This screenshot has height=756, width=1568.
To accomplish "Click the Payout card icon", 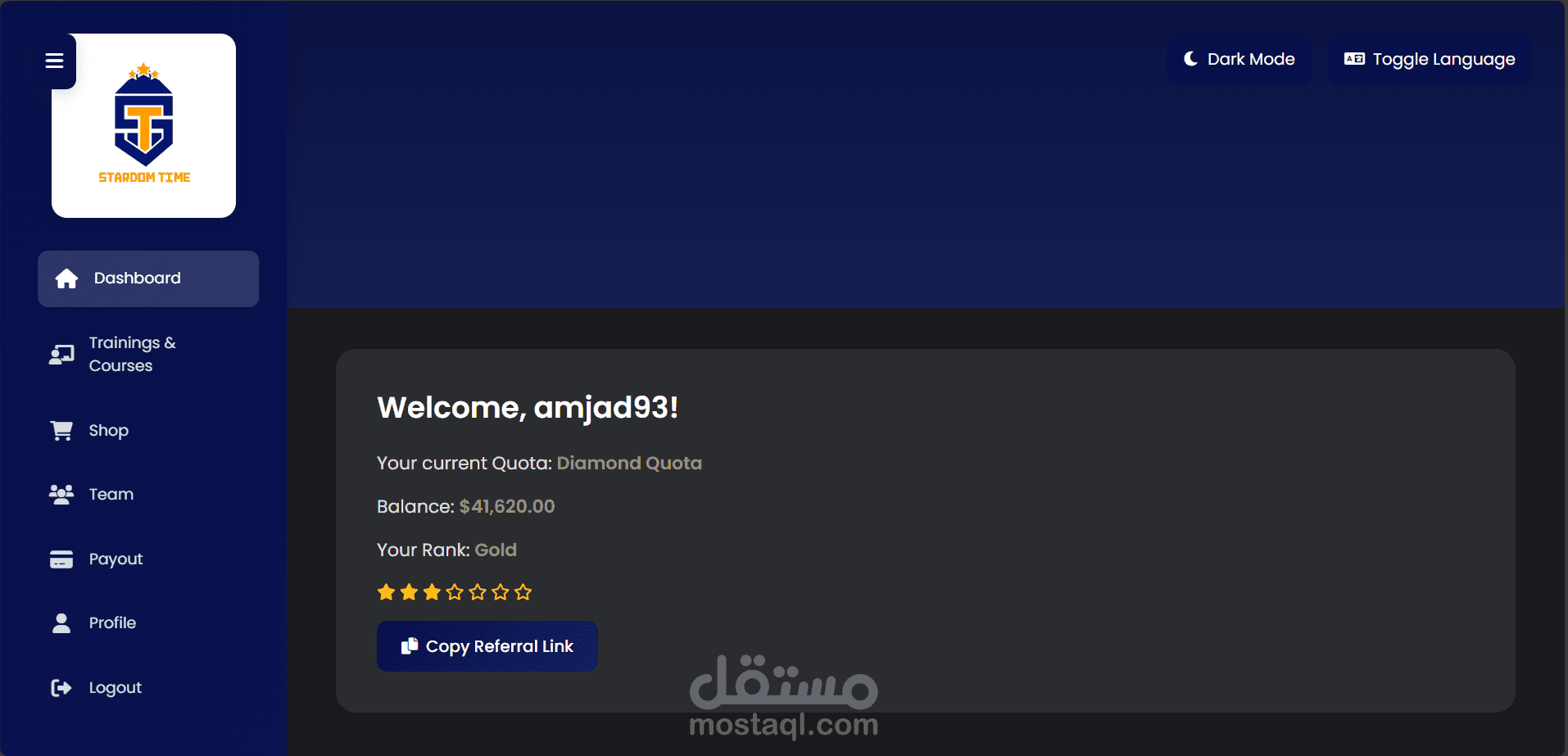I will 61,559.
